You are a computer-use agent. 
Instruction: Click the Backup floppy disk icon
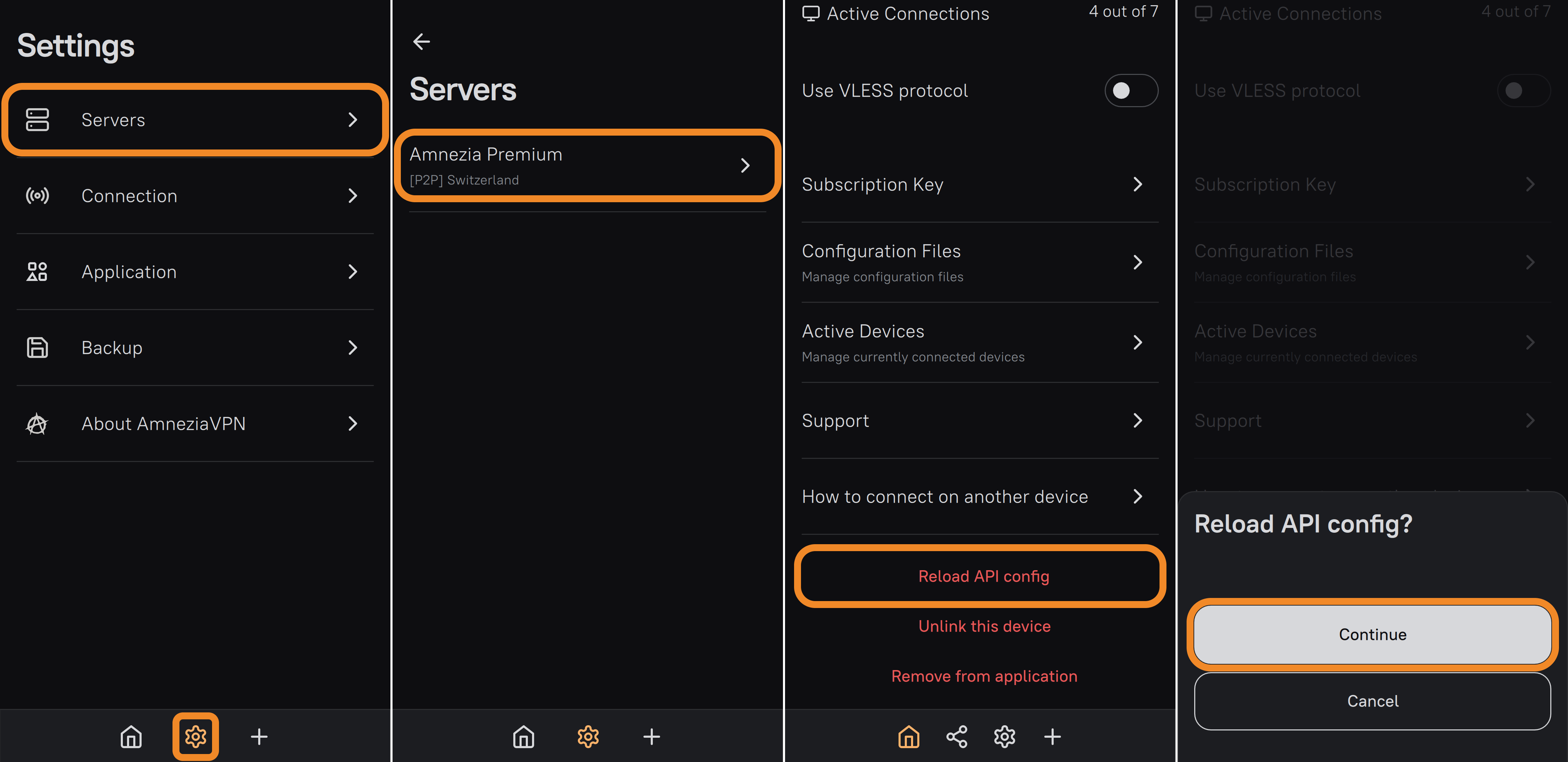37,348
